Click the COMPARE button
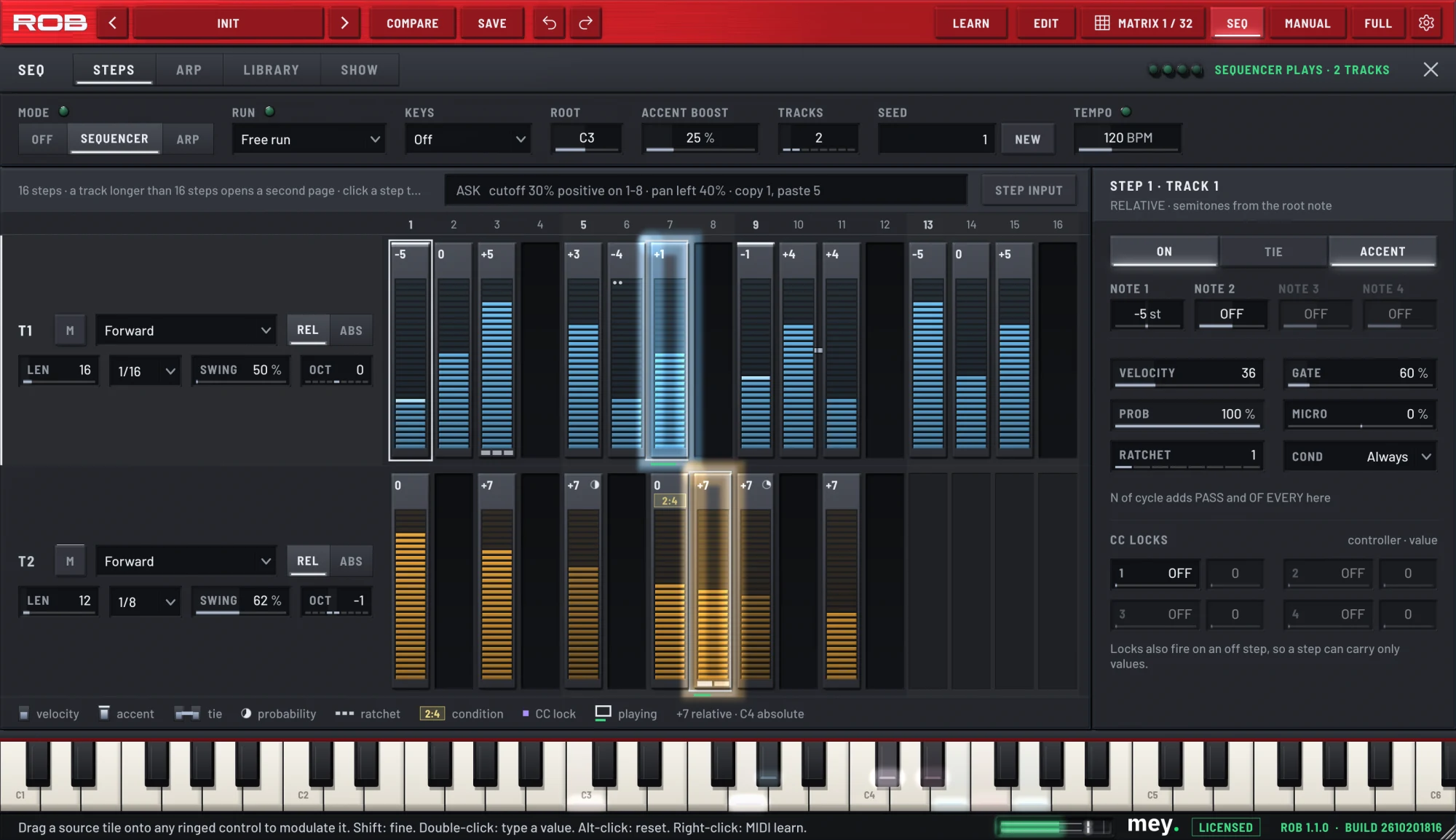 coord(412,23)
